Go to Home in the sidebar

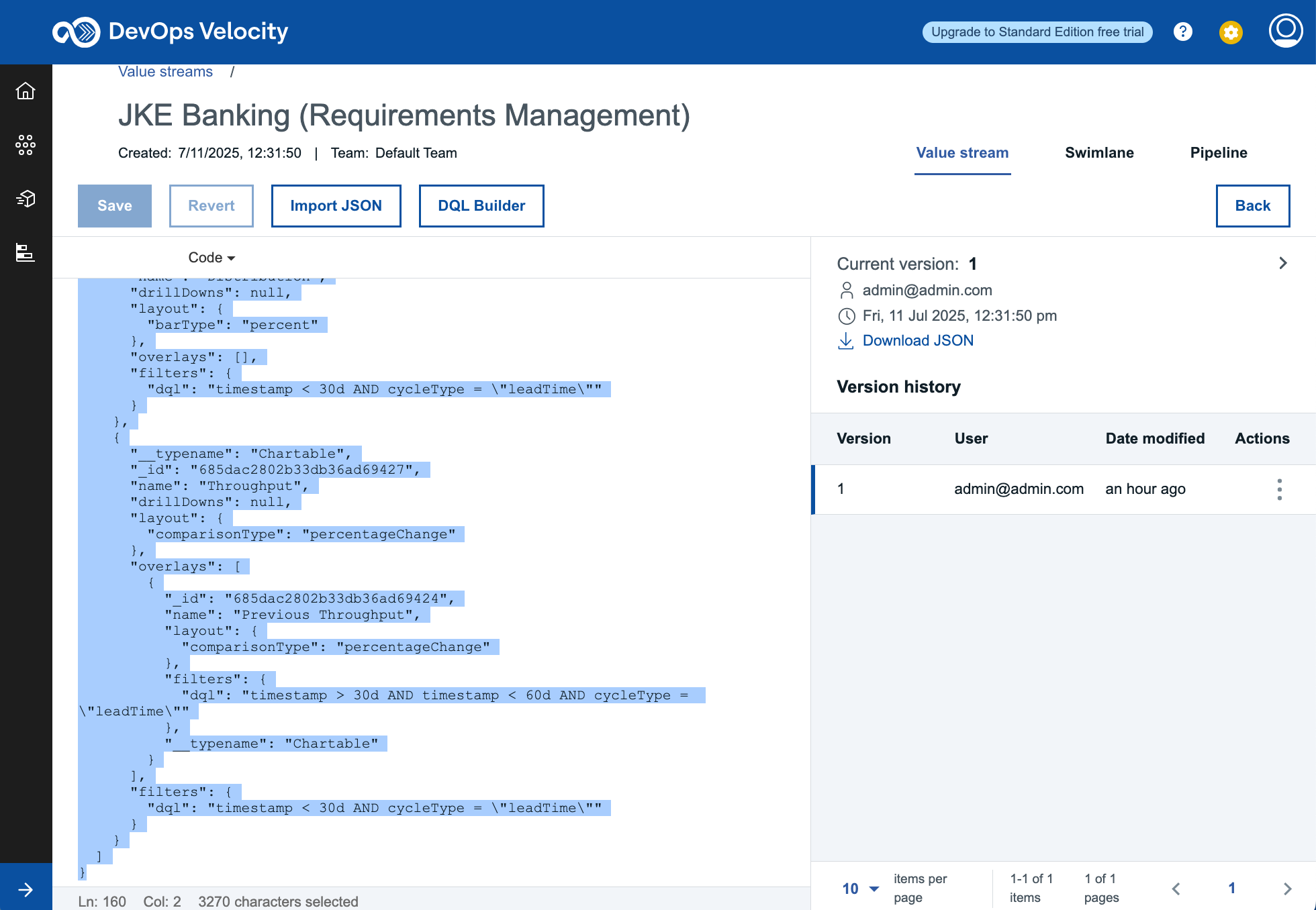point(26,91)
